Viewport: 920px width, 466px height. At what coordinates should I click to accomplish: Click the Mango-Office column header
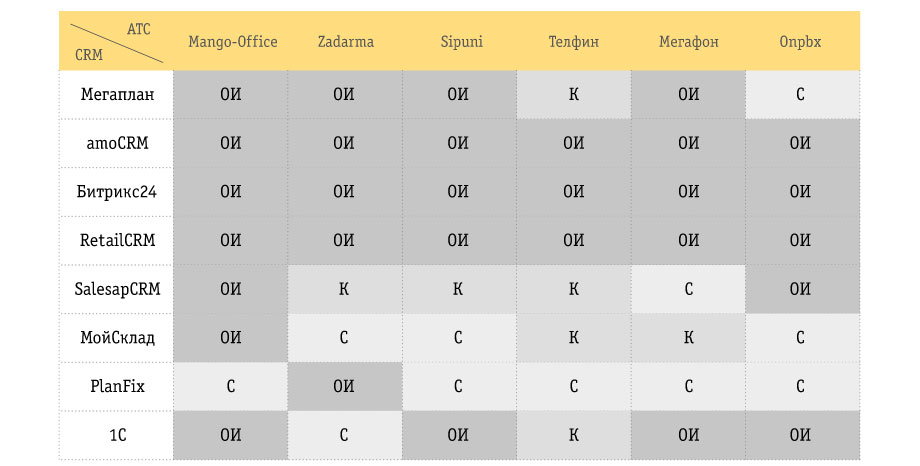coord(232,42)
